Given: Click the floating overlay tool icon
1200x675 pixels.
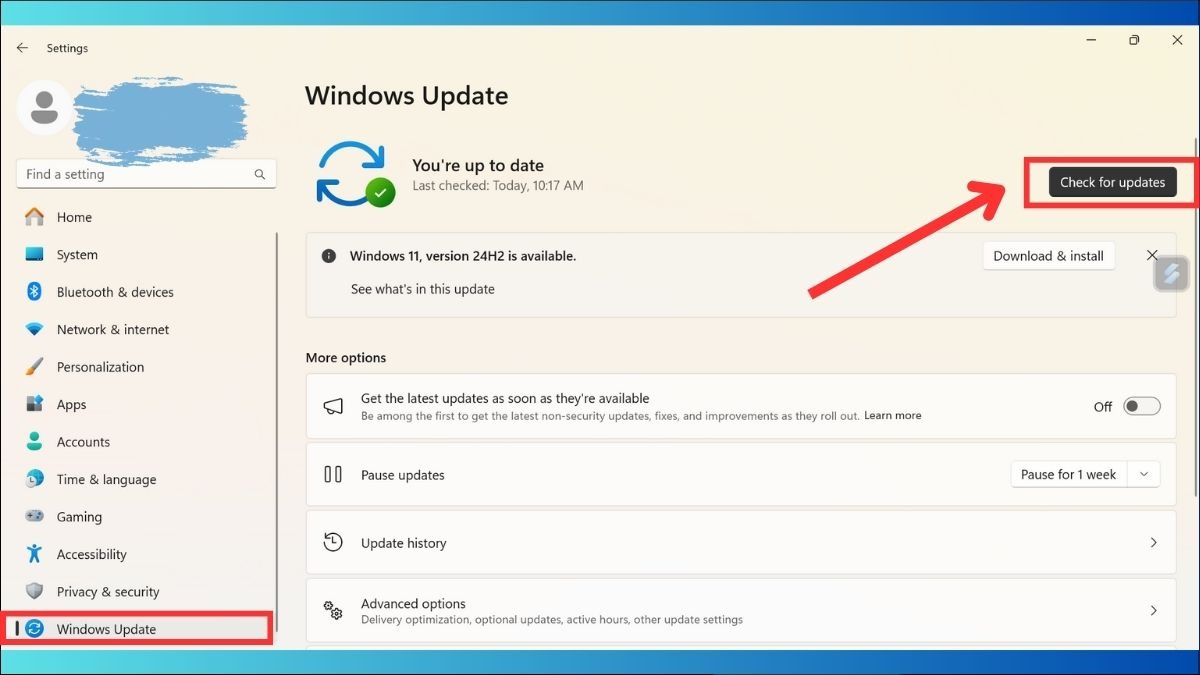Looking at the screenshot, I should click(x=1171, y=273).
